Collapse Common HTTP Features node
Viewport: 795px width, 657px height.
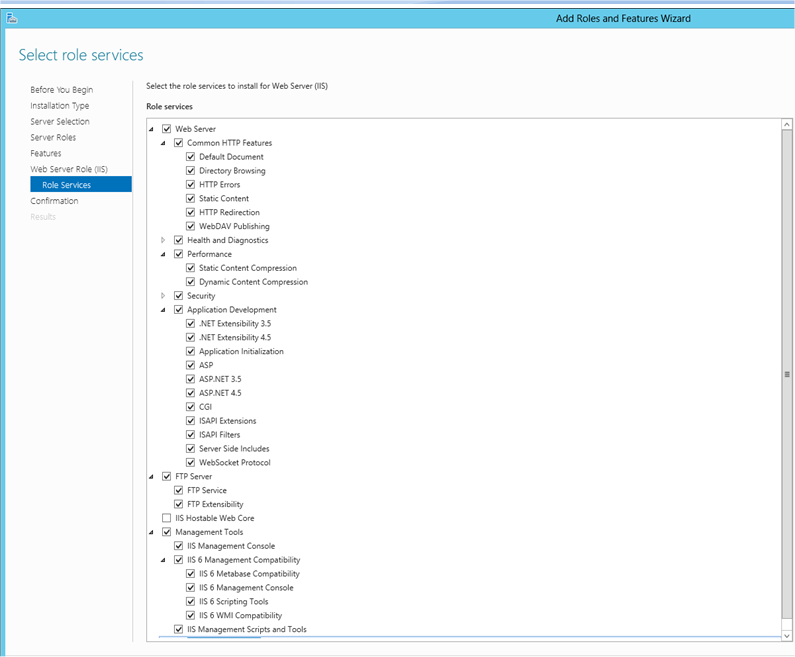[x=163, y=143]
